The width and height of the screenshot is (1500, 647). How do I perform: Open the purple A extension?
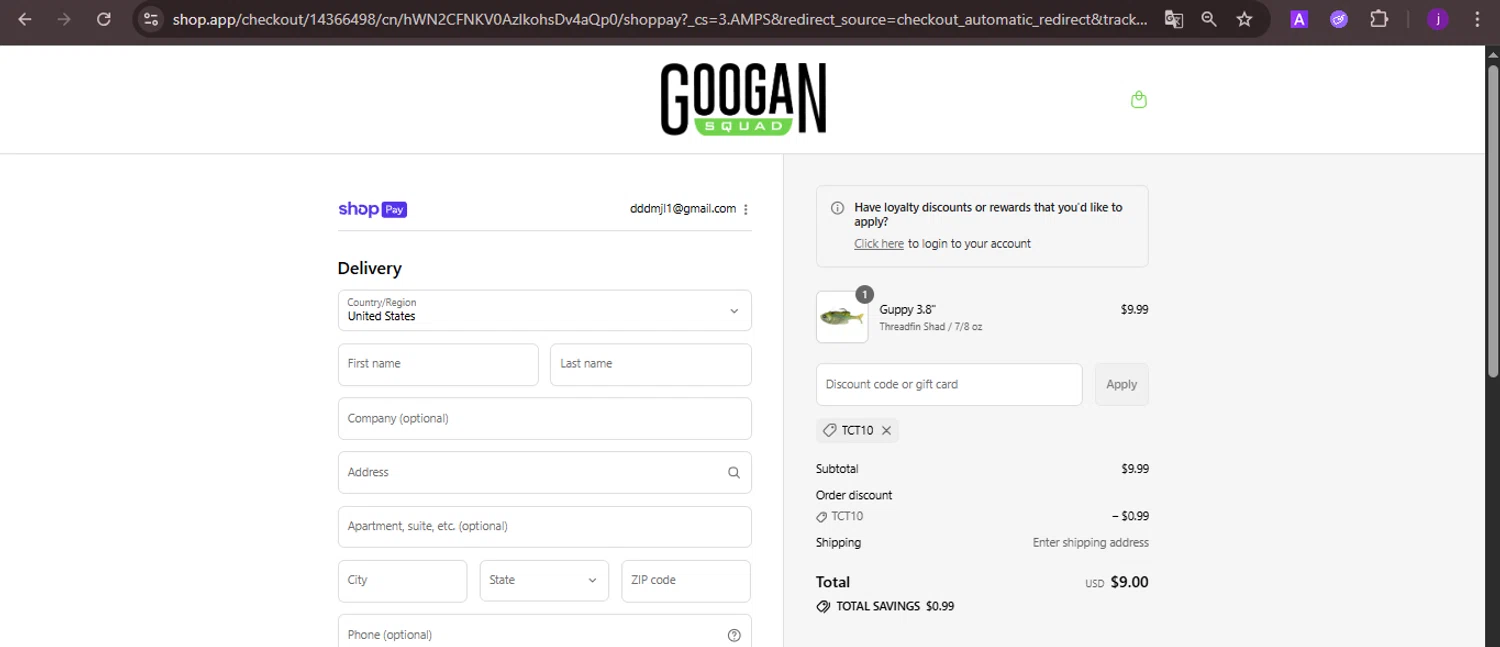click(1299, 19)
